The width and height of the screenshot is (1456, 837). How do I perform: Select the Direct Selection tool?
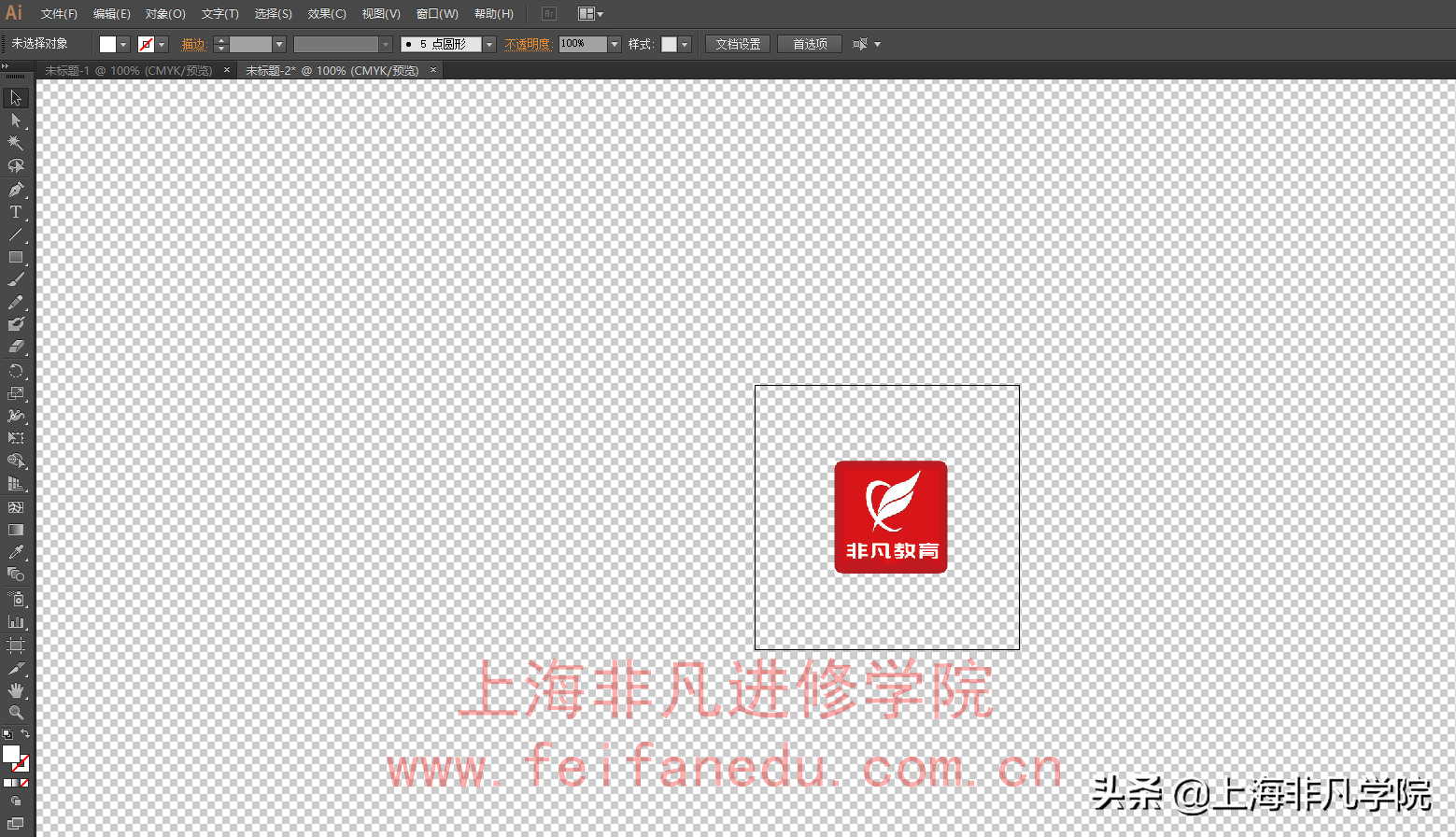16,120
